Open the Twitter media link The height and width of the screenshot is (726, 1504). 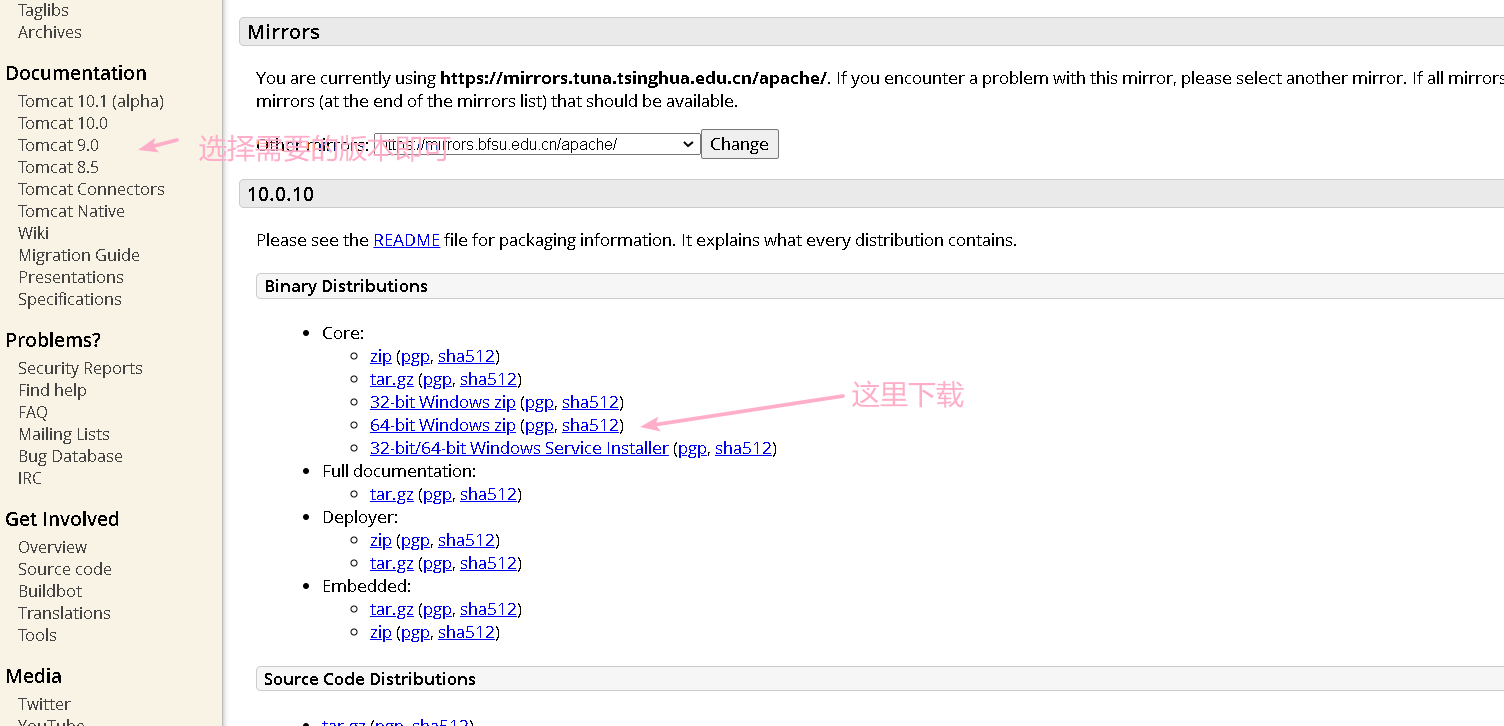pos(44,704)
